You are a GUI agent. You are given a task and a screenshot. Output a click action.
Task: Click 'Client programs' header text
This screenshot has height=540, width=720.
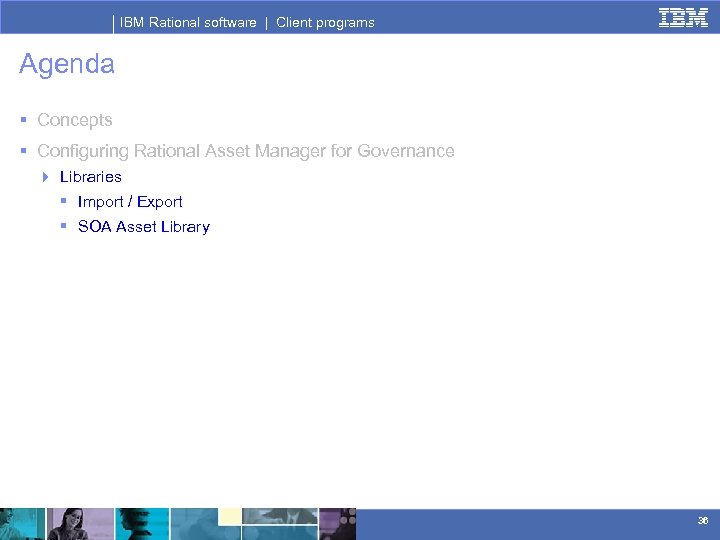point(325,22)
